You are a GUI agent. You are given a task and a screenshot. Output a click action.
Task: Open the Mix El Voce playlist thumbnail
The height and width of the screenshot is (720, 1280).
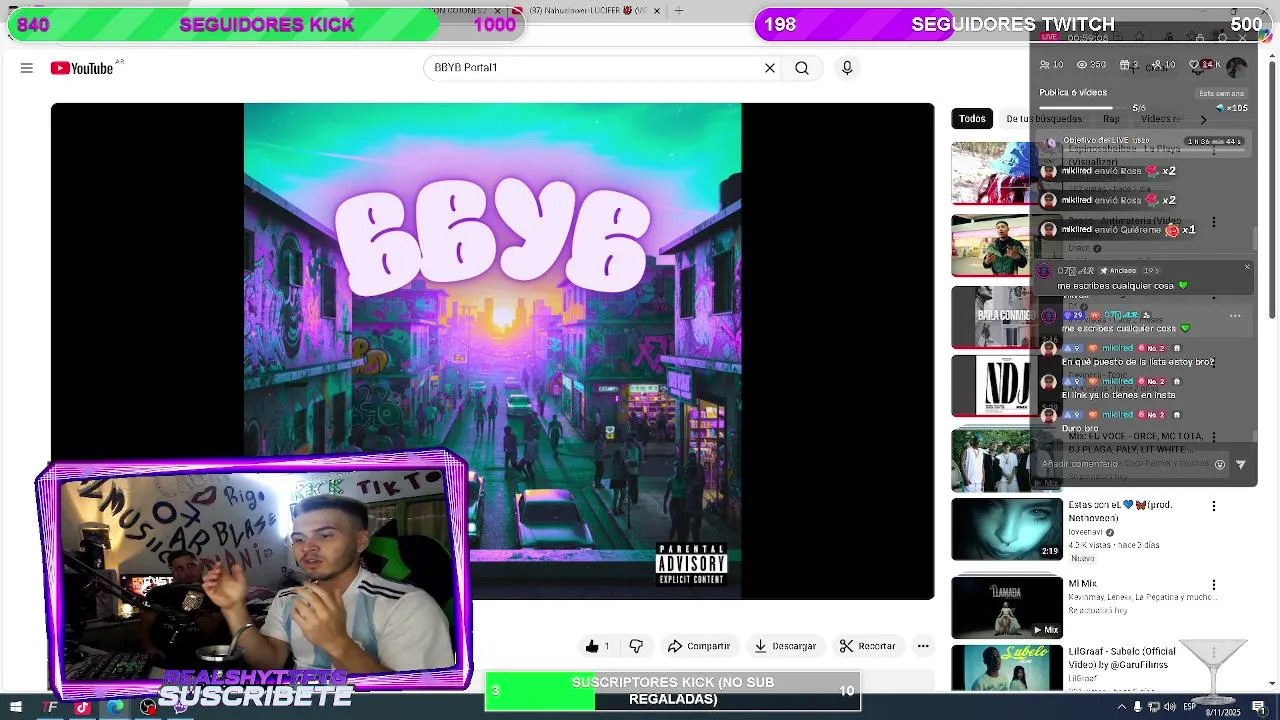[1006, 460]
